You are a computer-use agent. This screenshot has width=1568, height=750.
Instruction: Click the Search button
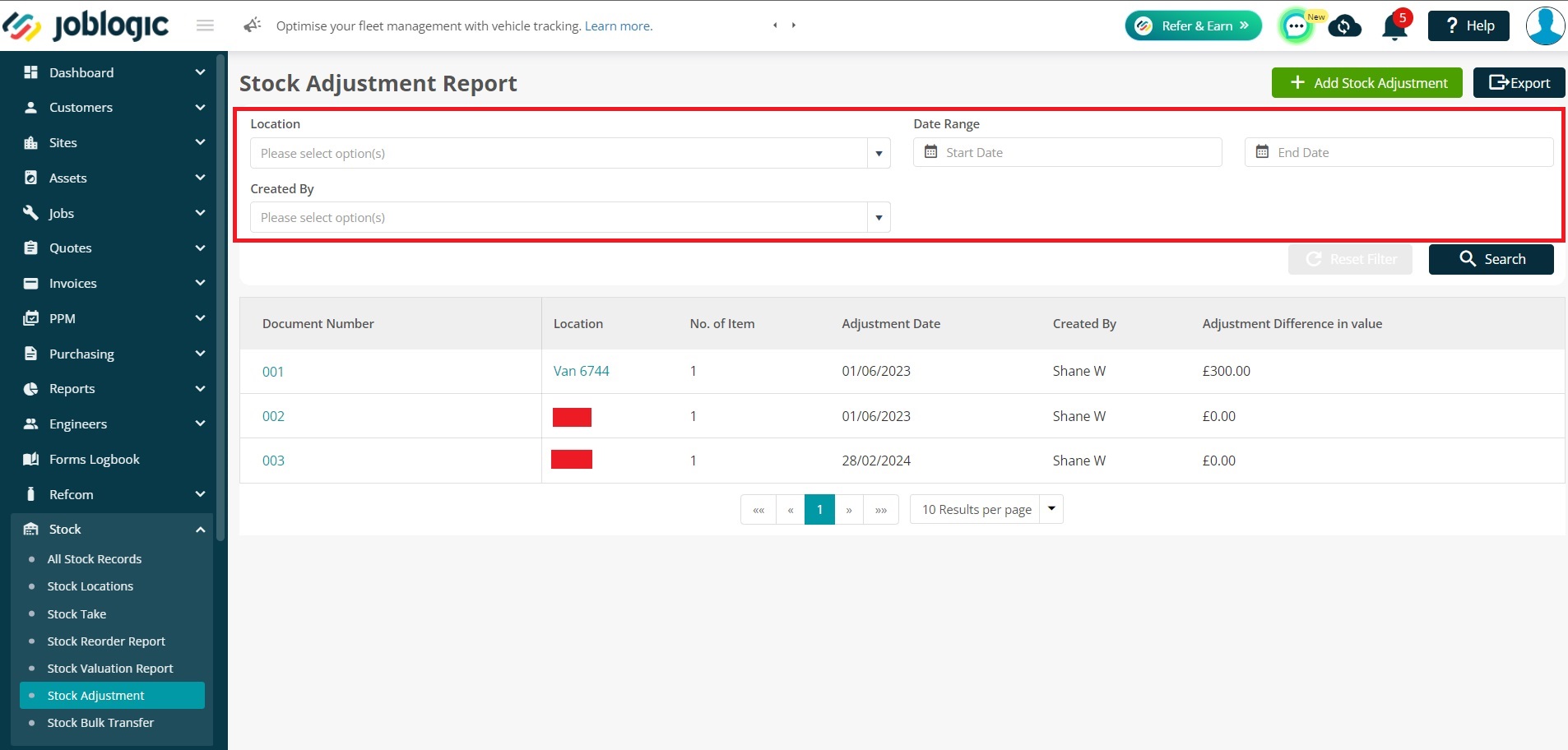1491,259
